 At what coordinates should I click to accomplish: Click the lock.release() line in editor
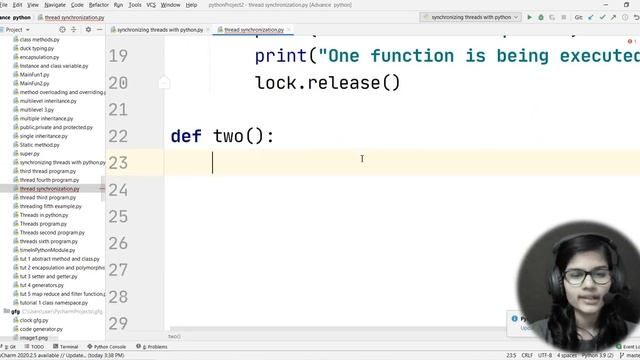coord(327,83)
